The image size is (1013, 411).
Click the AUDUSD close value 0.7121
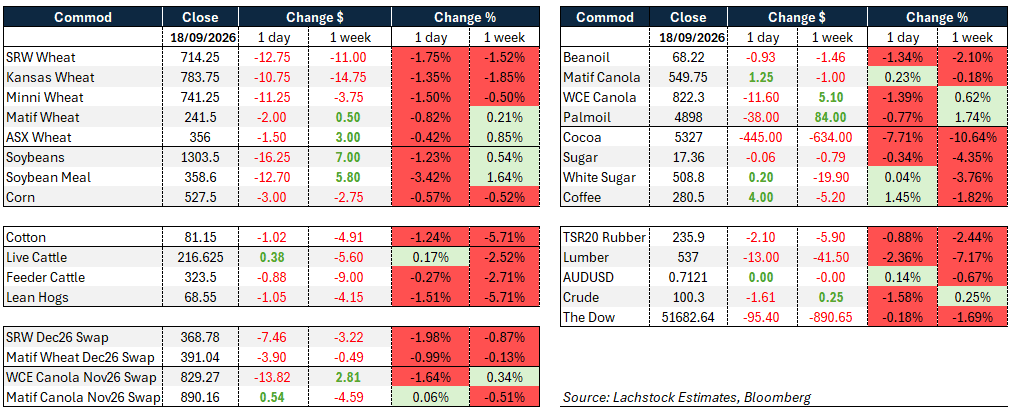click(x=687, y=277)
